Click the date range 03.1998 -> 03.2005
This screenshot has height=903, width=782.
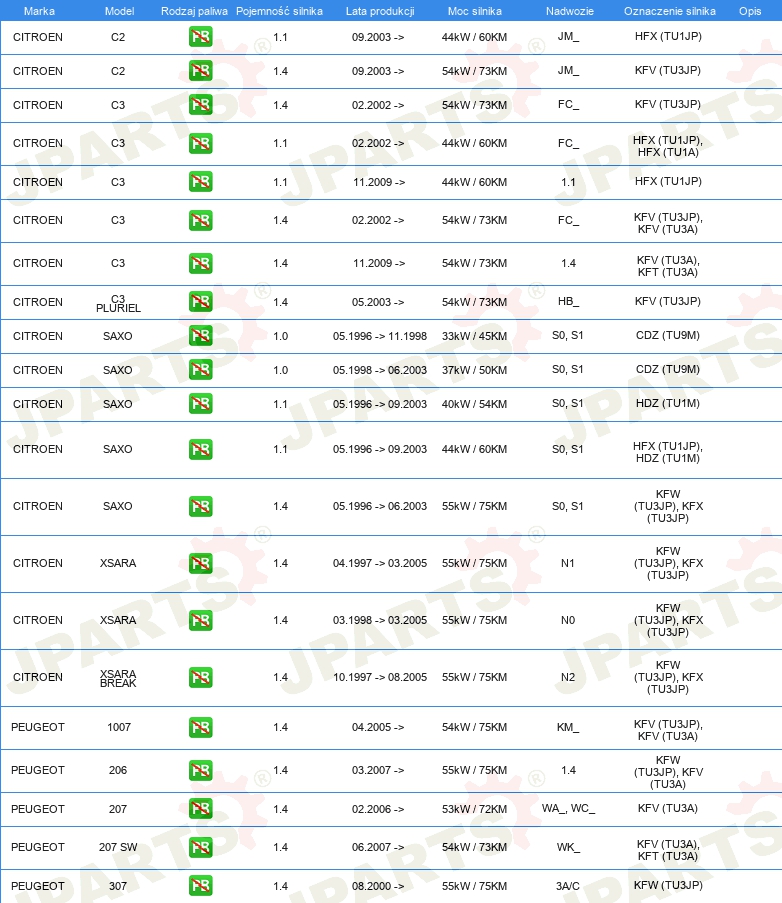pos(379,620)
